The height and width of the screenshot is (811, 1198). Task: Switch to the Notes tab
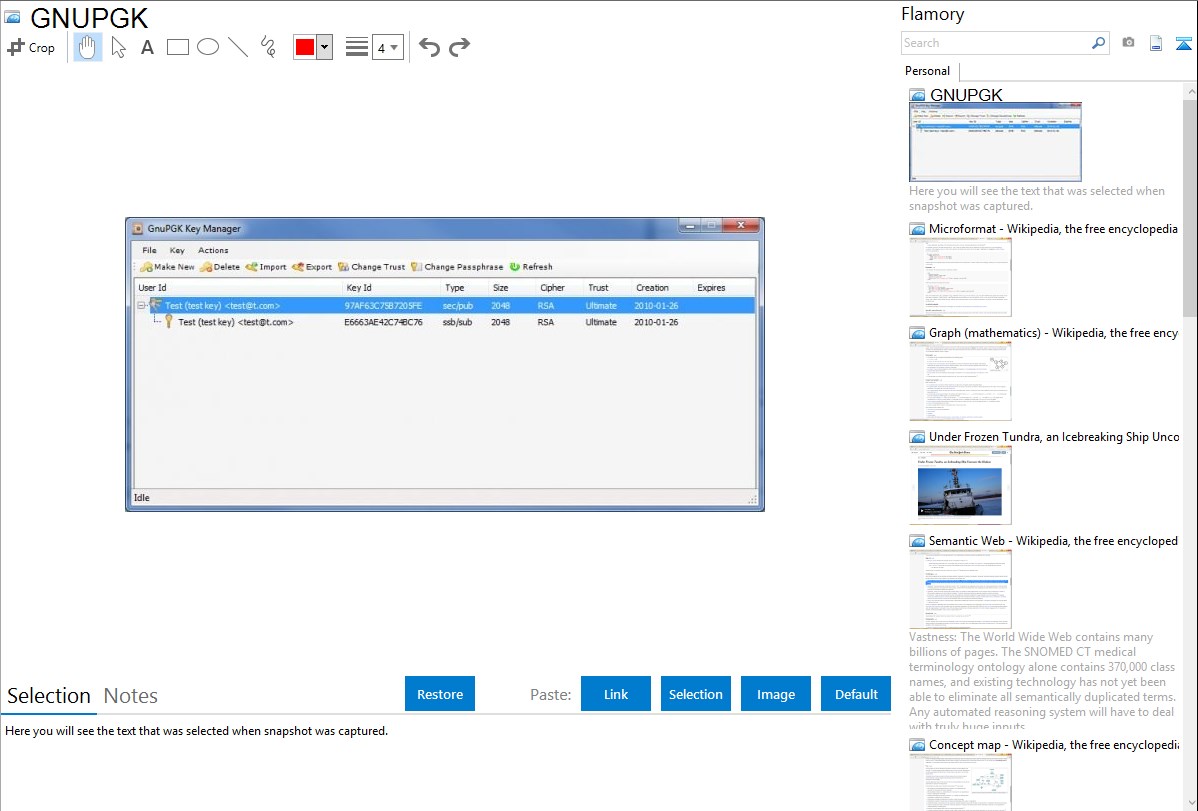131,696
